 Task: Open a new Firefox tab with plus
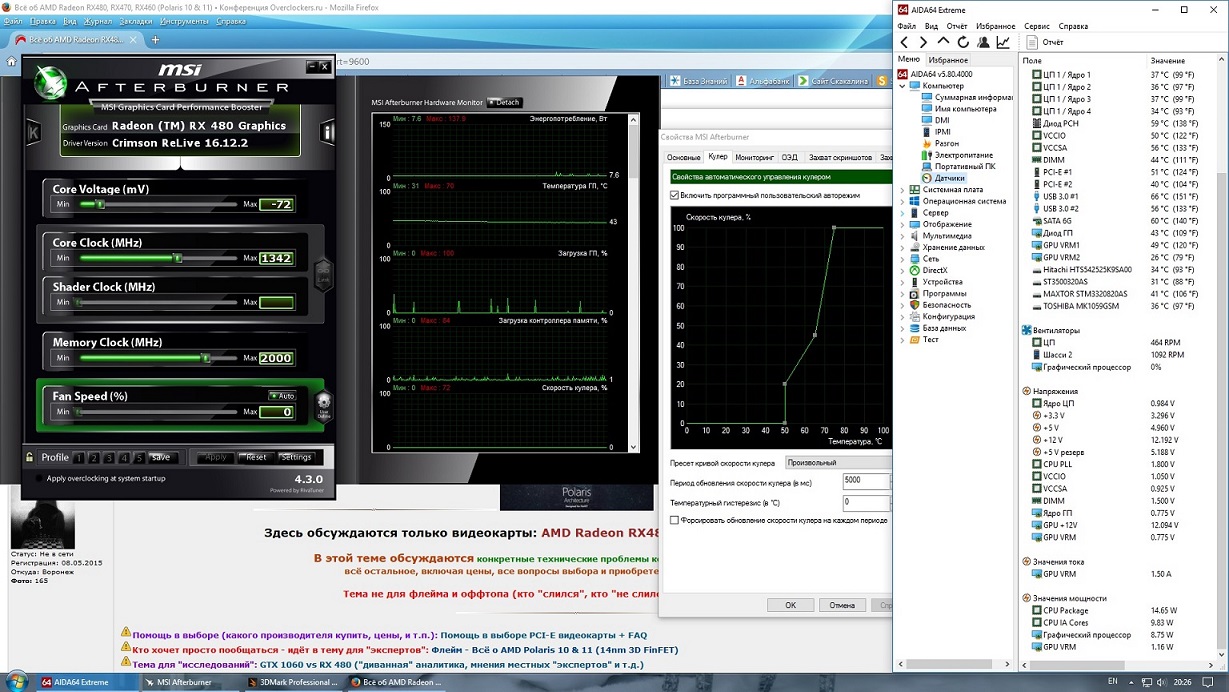[155, 40]
